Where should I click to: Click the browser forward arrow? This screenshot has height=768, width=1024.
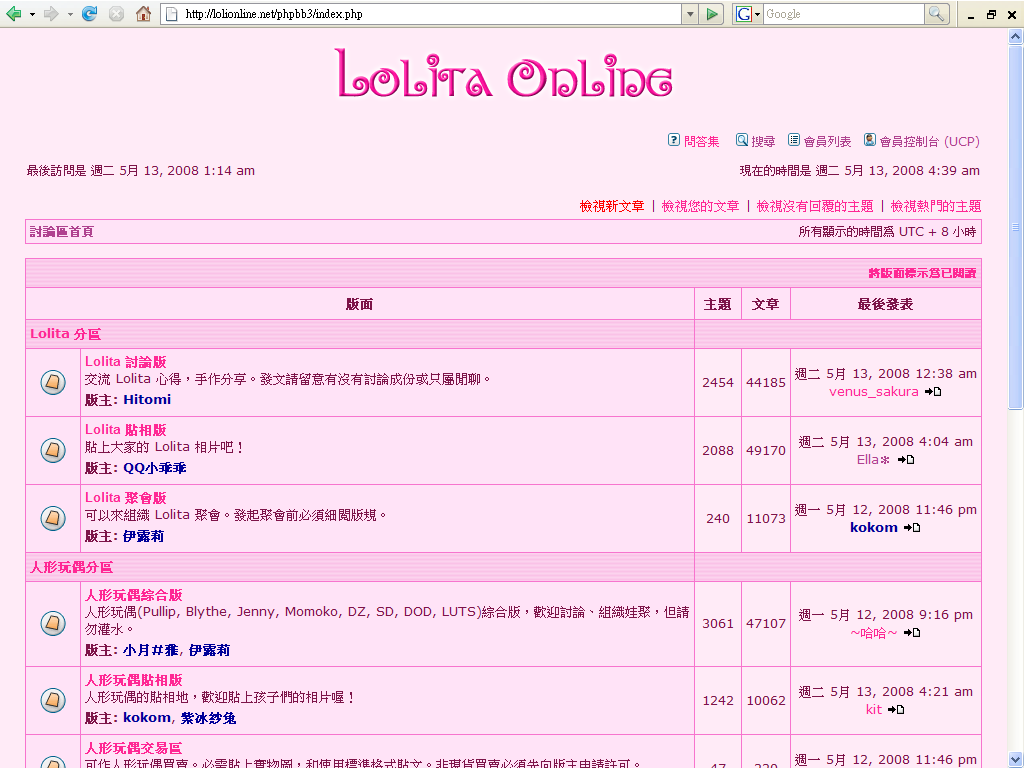pyautogui.click(x=51, y=14)
